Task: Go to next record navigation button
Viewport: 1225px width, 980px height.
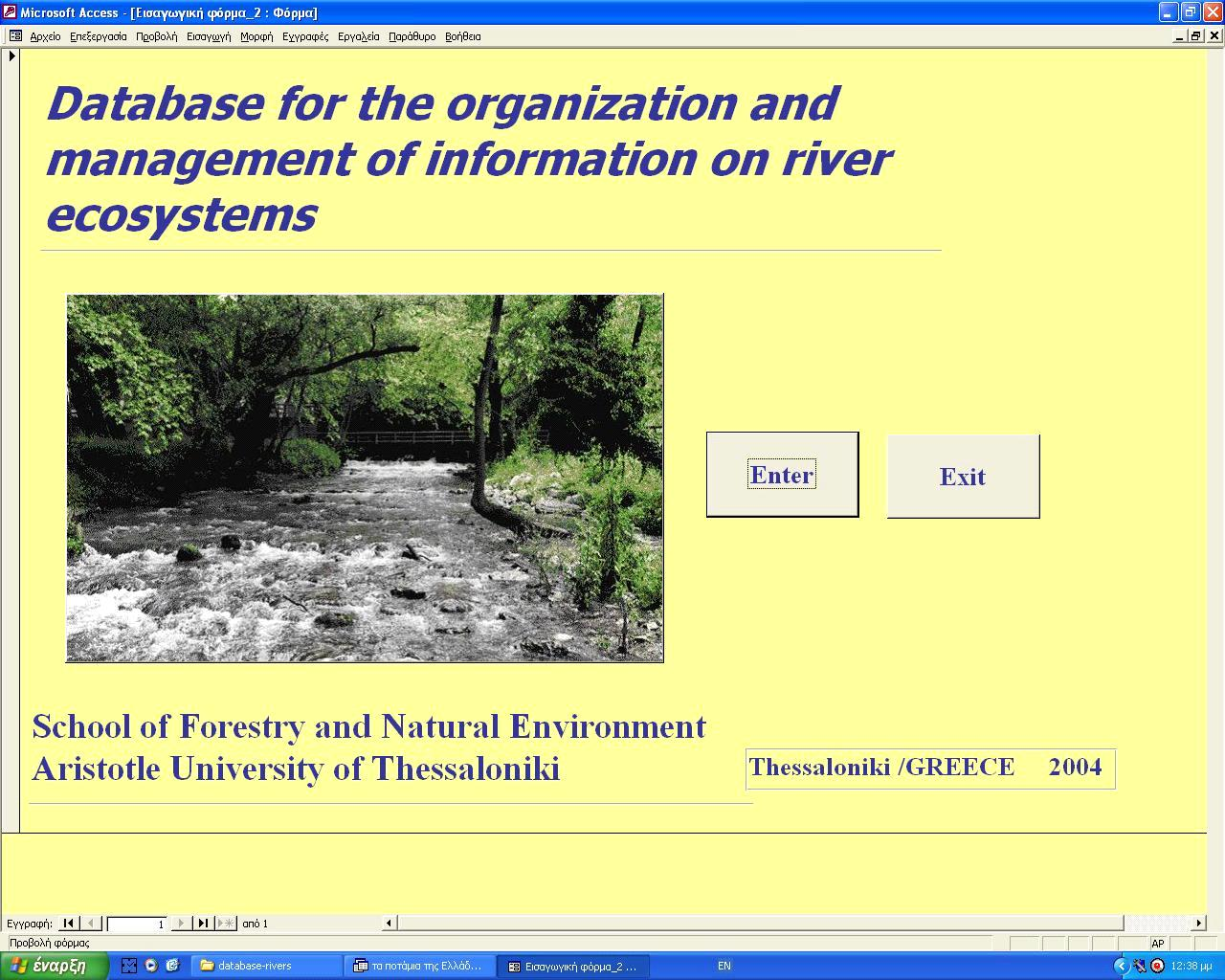Action: (181, 924)
